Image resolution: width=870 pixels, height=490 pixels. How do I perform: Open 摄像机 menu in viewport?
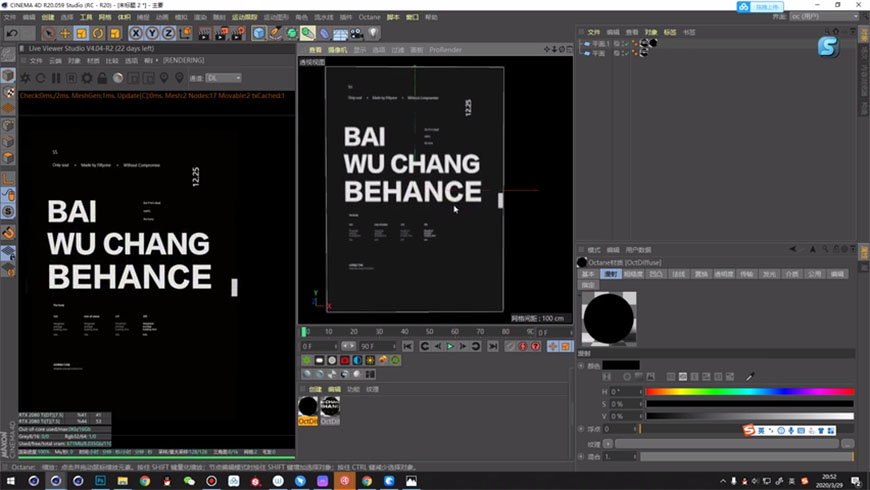click(337, 50)
